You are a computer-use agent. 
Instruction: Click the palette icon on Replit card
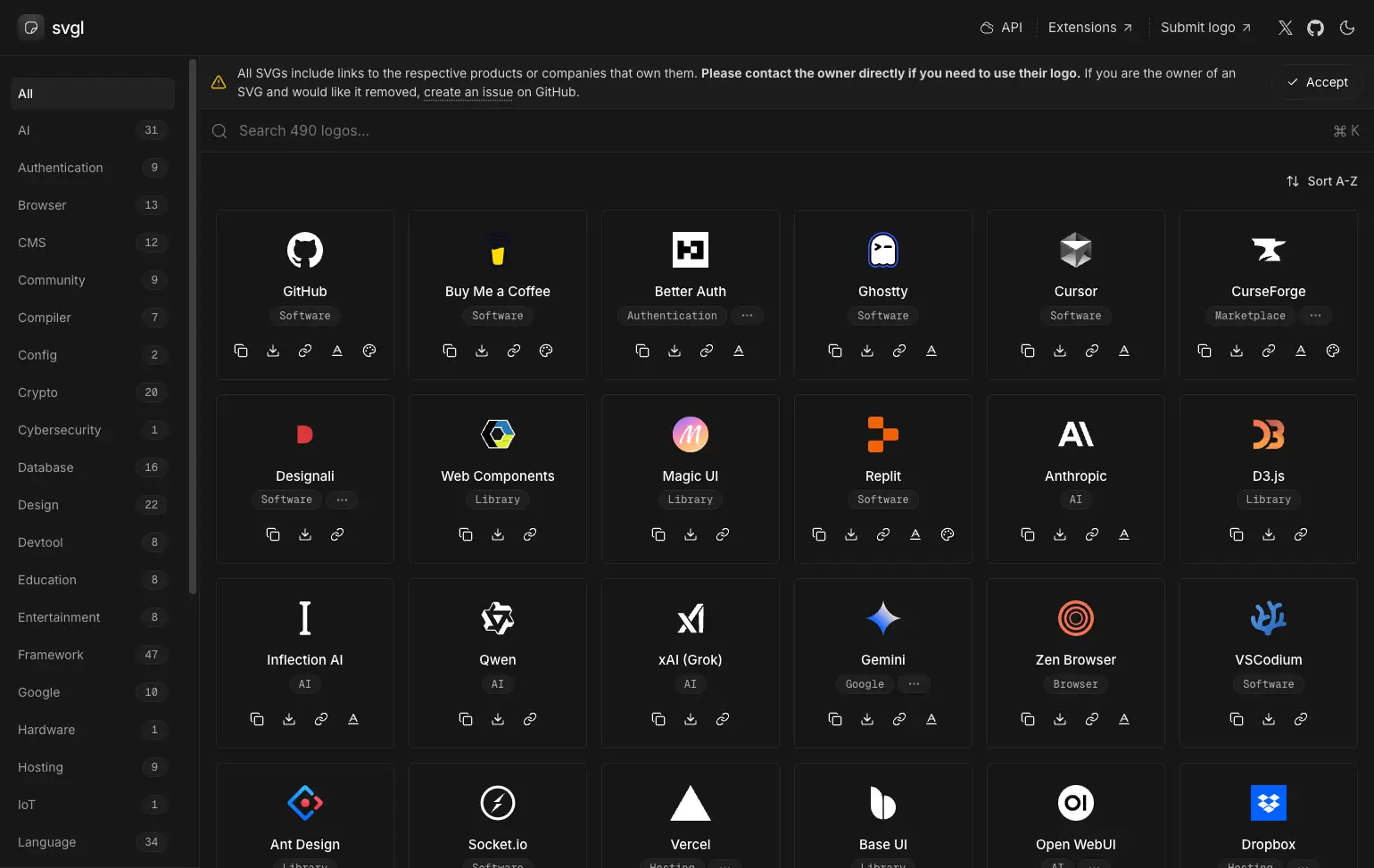(x=948, y=534)
